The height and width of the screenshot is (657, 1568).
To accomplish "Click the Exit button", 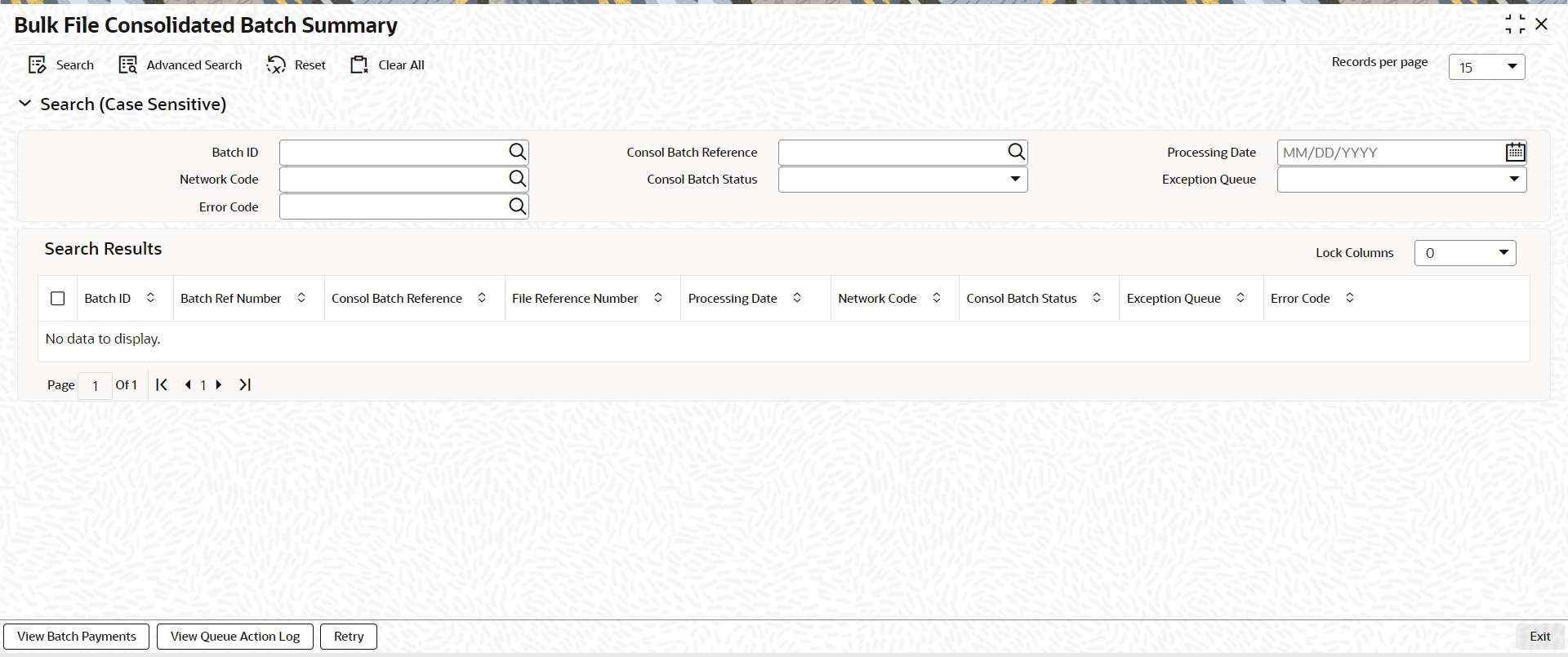I will click(x=1540, y=637).
